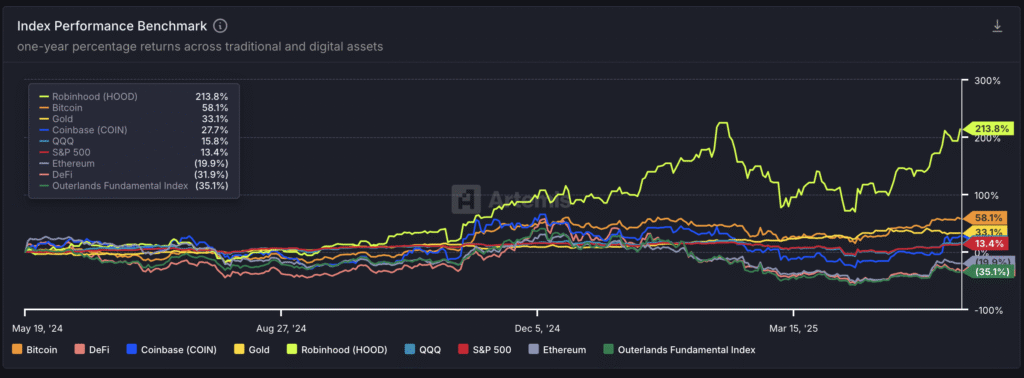Click the Dec 5, '24 x-axis label
The height and width of the screenshot is (378, 1024).
pyautogui.click(x=537, y=328)
